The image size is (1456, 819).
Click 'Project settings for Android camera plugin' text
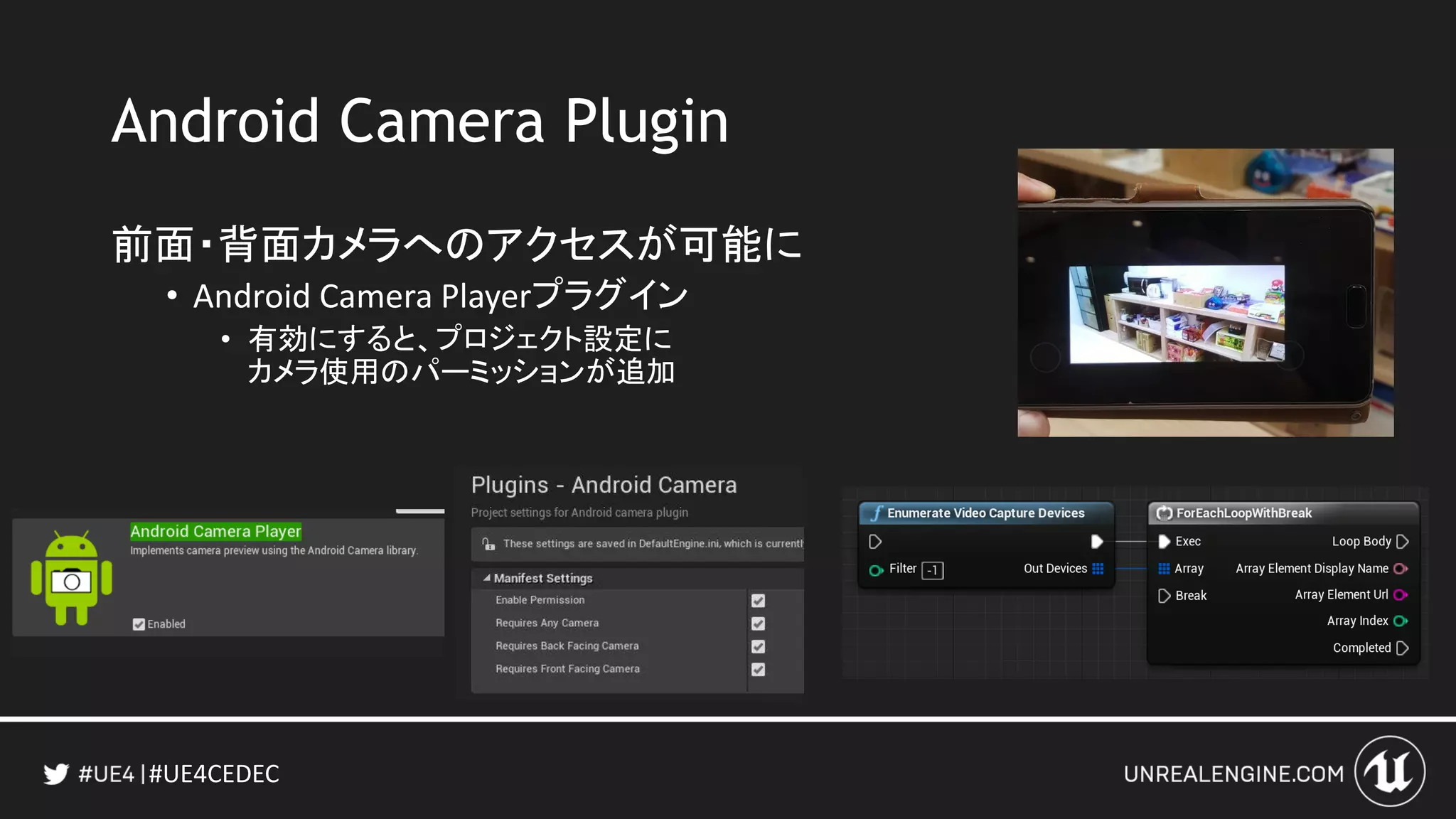pos(579,513)
